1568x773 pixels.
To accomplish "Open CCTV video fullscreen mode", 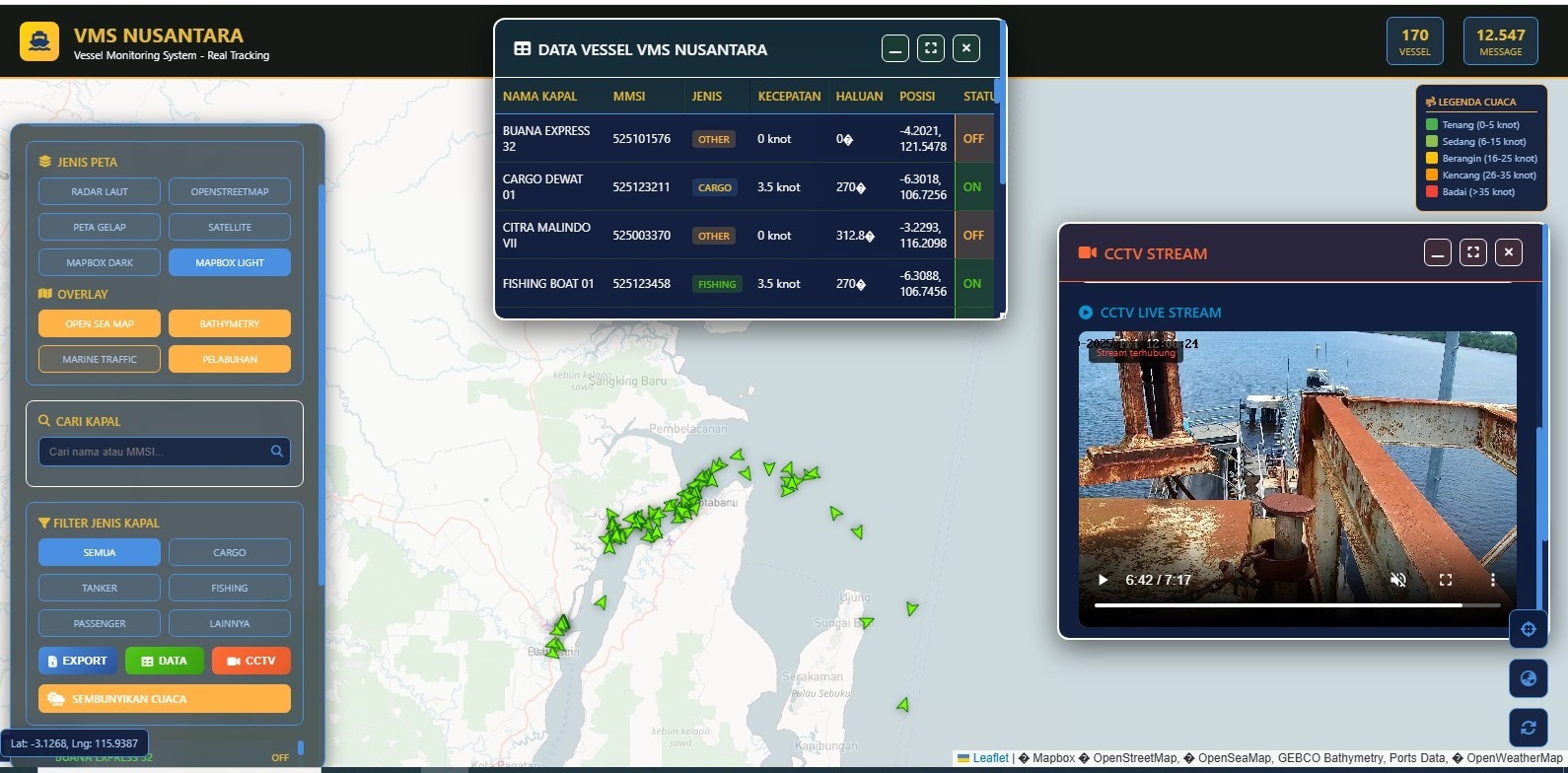I will click(1446, 580).
